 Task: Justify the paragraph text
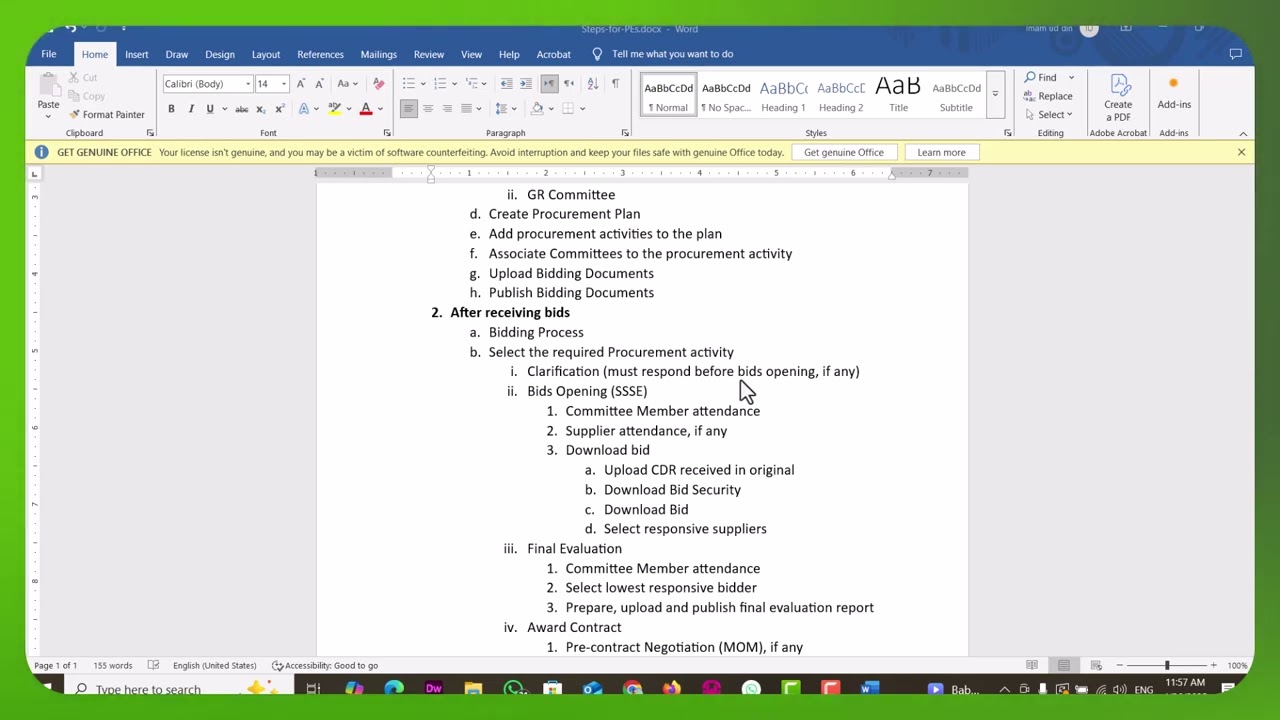coord(466,108)
